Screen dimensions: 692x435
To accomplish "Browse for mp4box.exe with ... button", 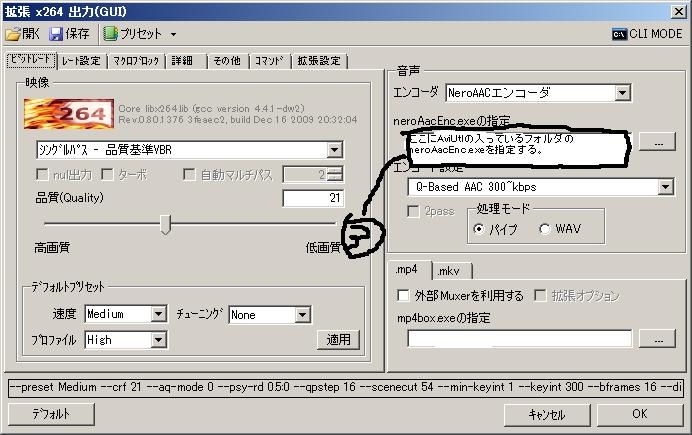I will 658,339.
